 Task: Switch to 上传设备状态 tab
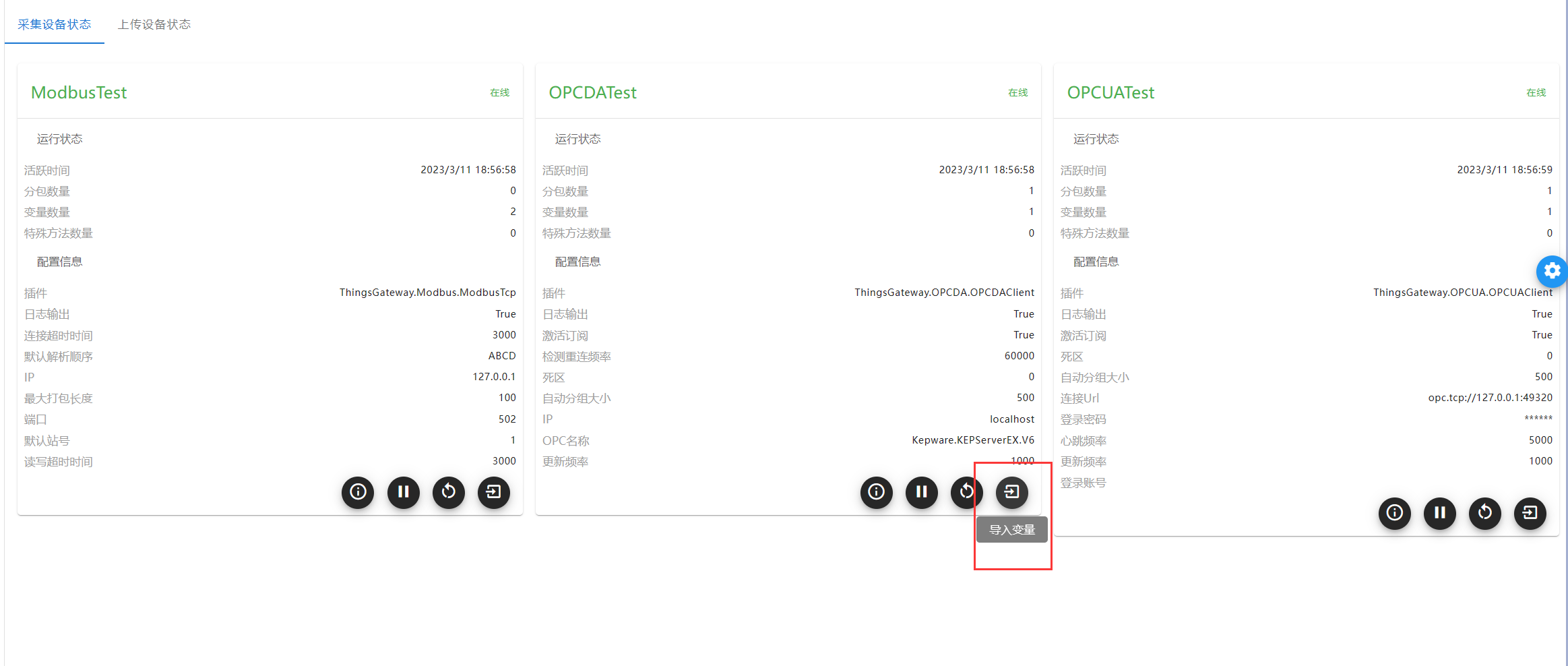click(x=154, y=24)
